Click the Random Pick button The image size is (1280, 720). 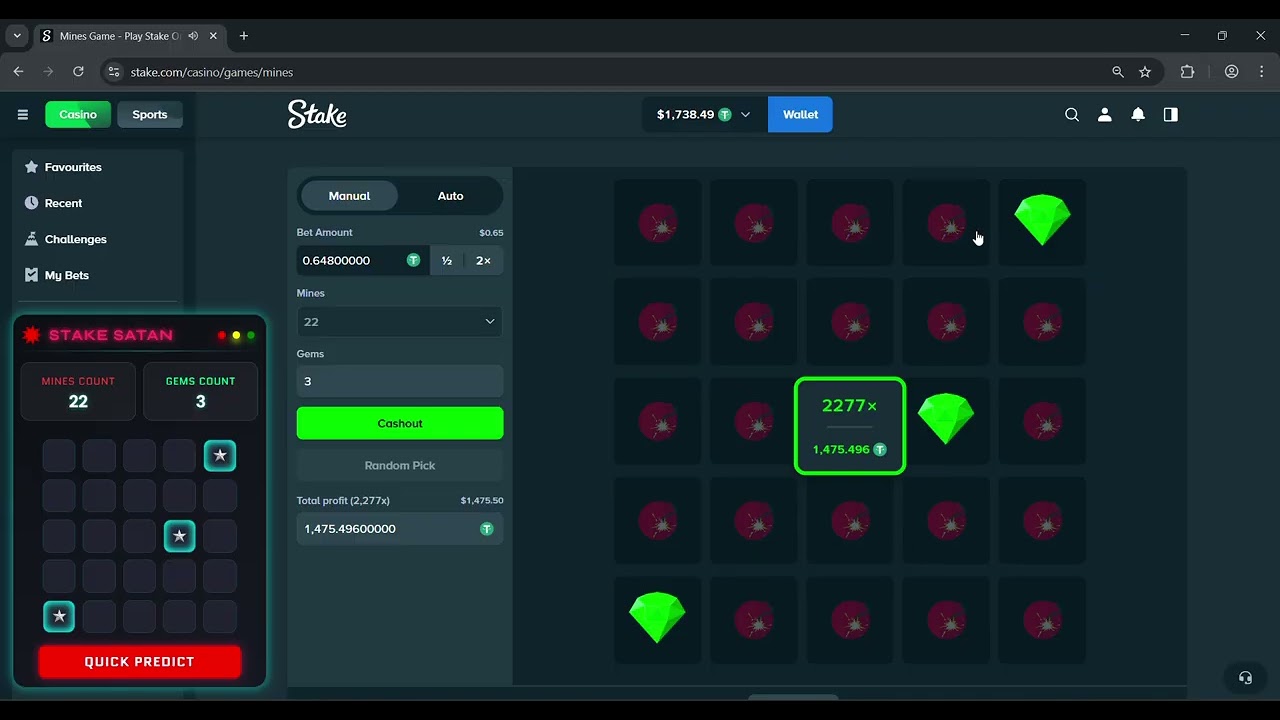tap(400, 465)
